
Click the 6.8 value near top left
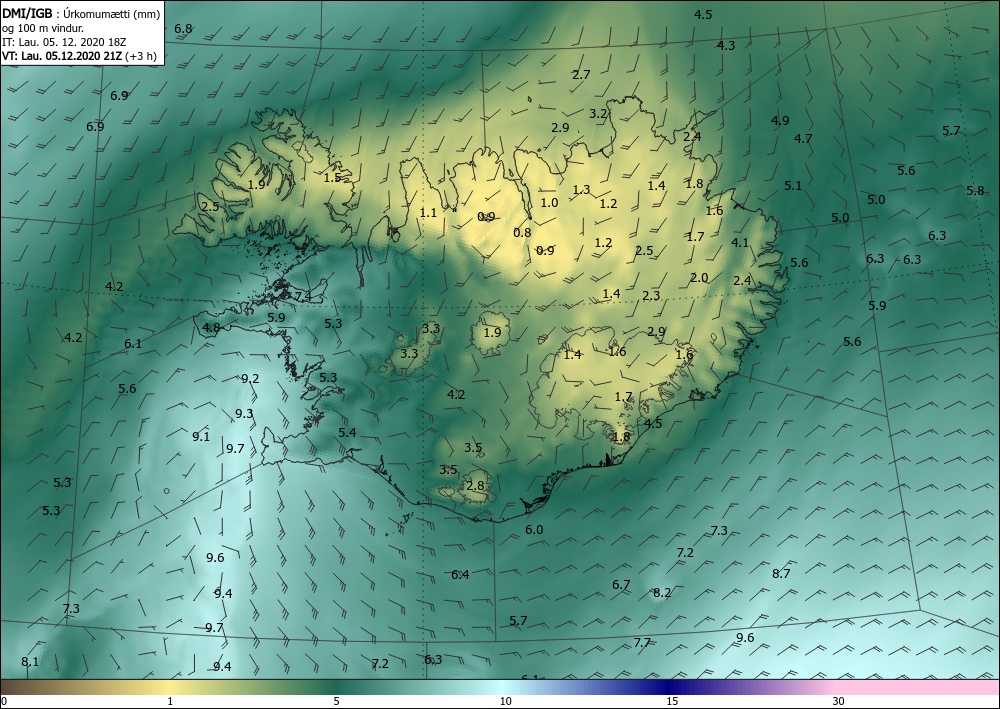(x=183, y=29)
